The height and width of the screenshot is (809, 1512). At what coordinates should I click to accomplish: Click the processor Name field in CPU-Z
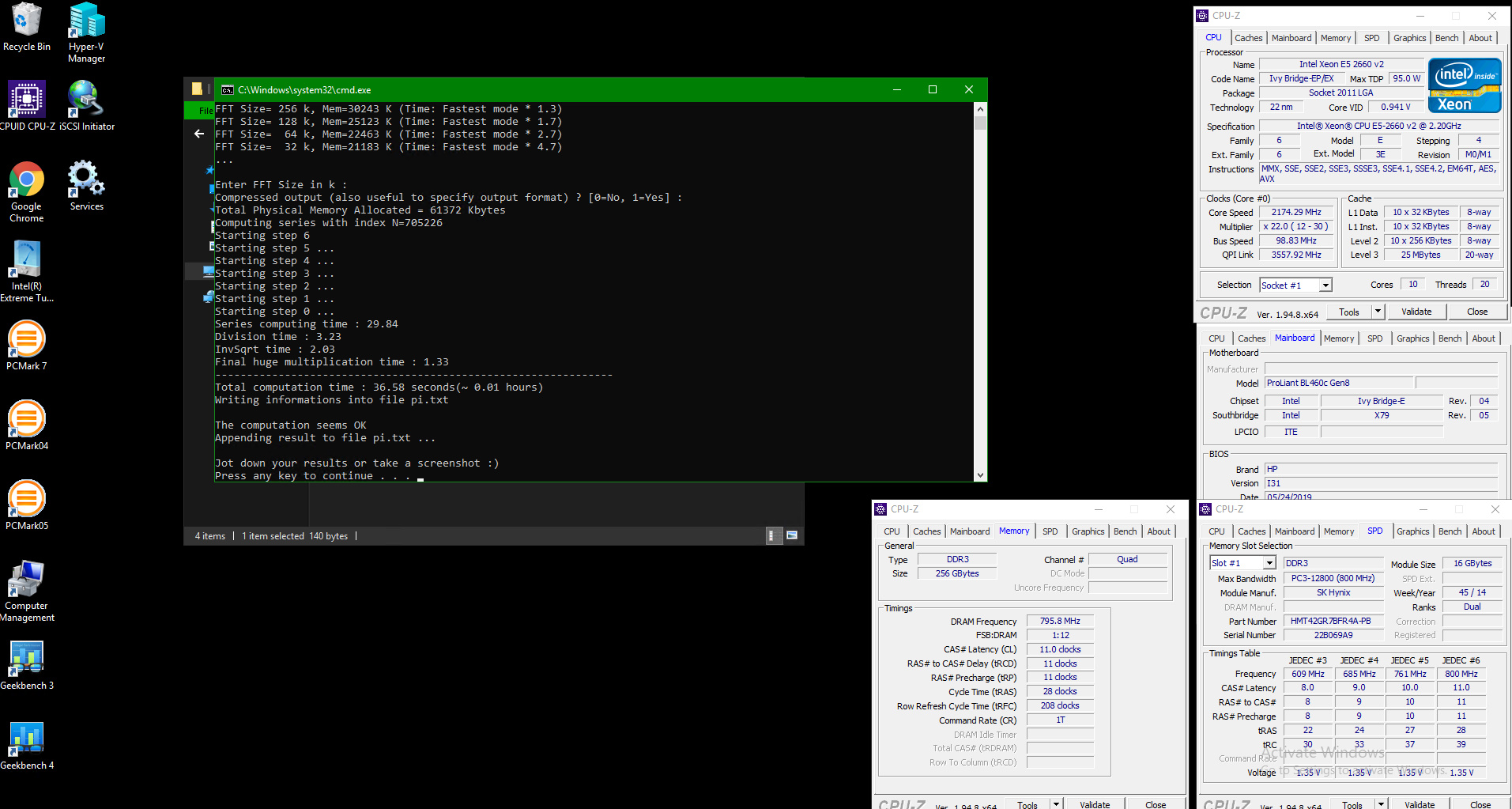pos(1341,64)
